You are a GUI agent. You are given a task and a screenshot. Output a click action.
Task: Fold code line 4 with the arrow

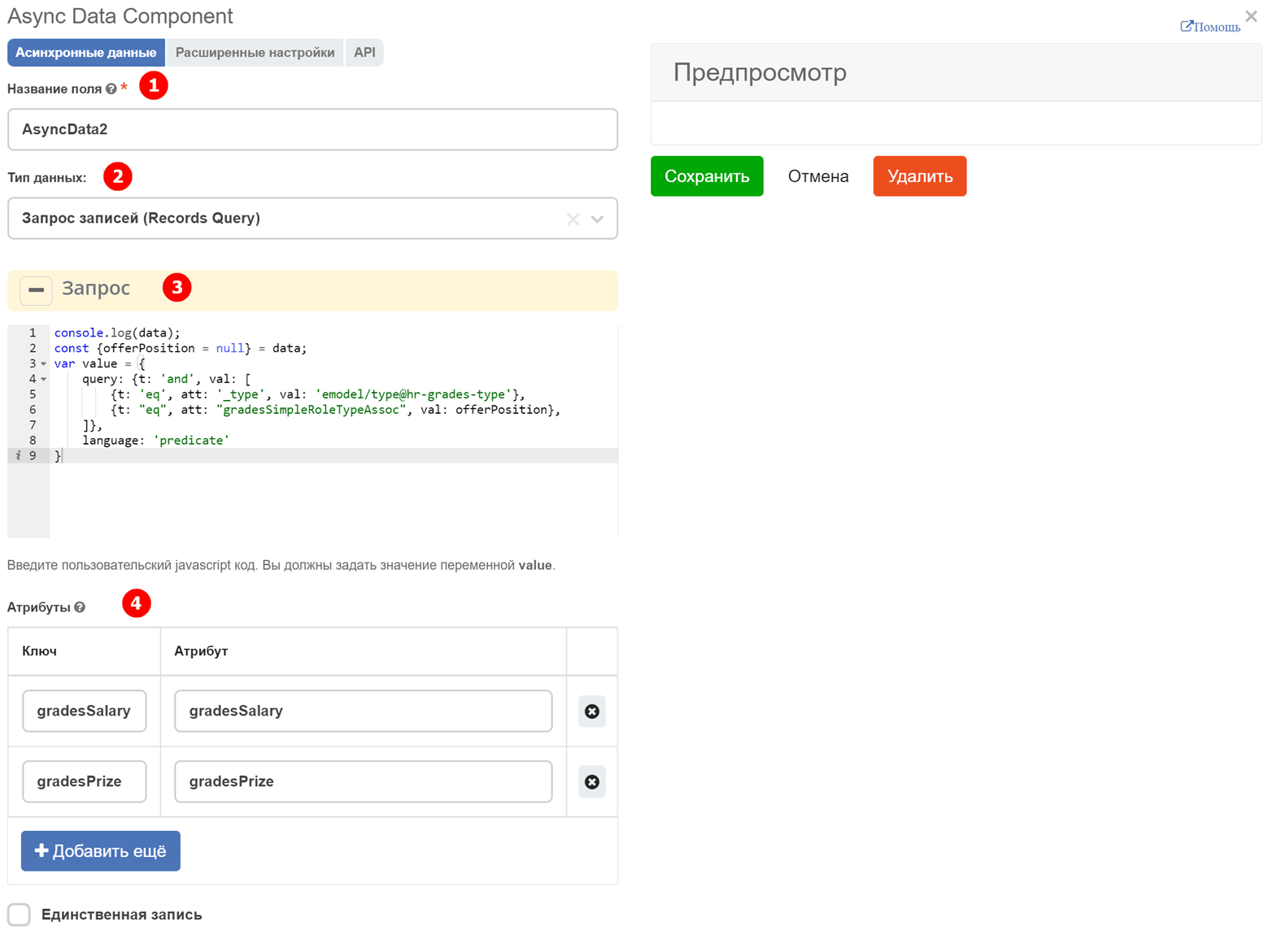(x=44, y=380)
